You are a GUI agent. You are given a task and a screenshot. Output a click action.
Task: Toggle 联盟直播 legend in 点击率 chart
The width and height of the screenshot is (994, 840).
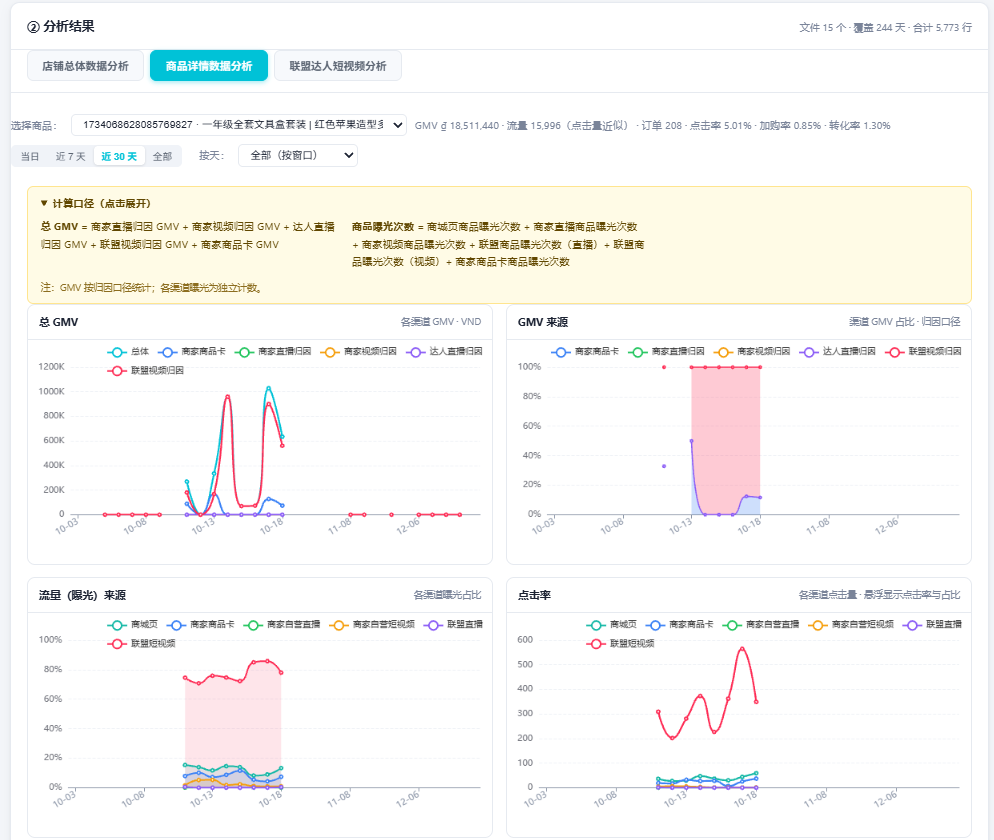933,625
